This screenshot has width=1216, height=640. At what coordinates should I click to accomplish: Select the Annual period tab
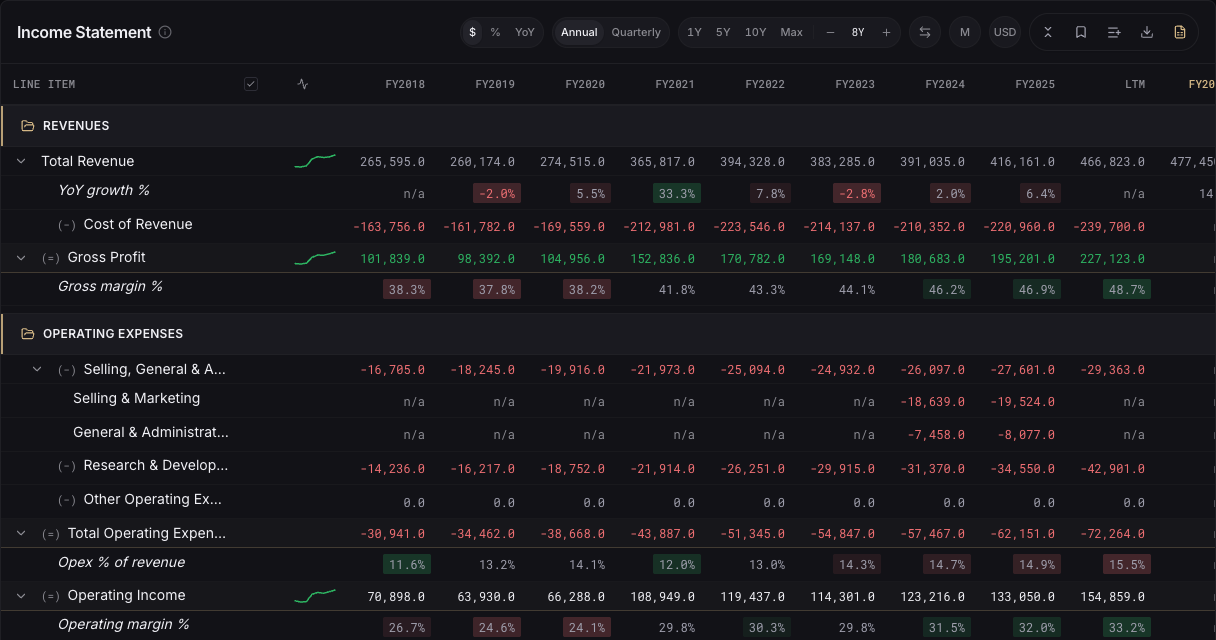[579, 32]
